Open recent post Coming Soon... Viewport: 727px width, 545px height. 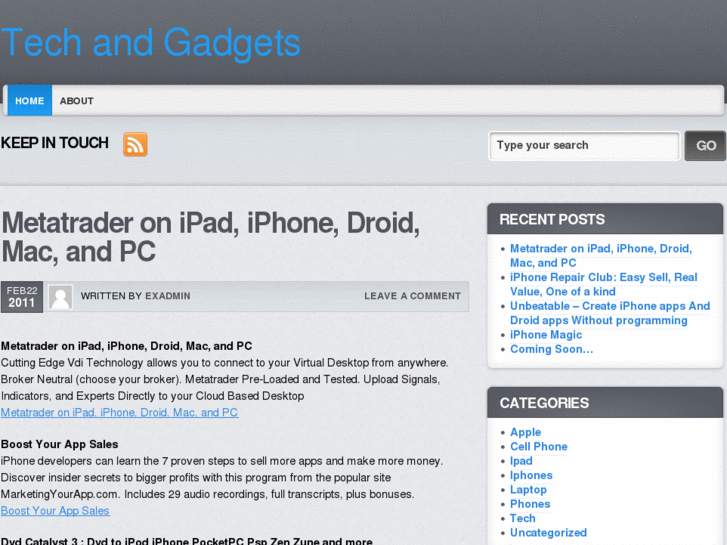pyautogui.click(x=551, y=349)
